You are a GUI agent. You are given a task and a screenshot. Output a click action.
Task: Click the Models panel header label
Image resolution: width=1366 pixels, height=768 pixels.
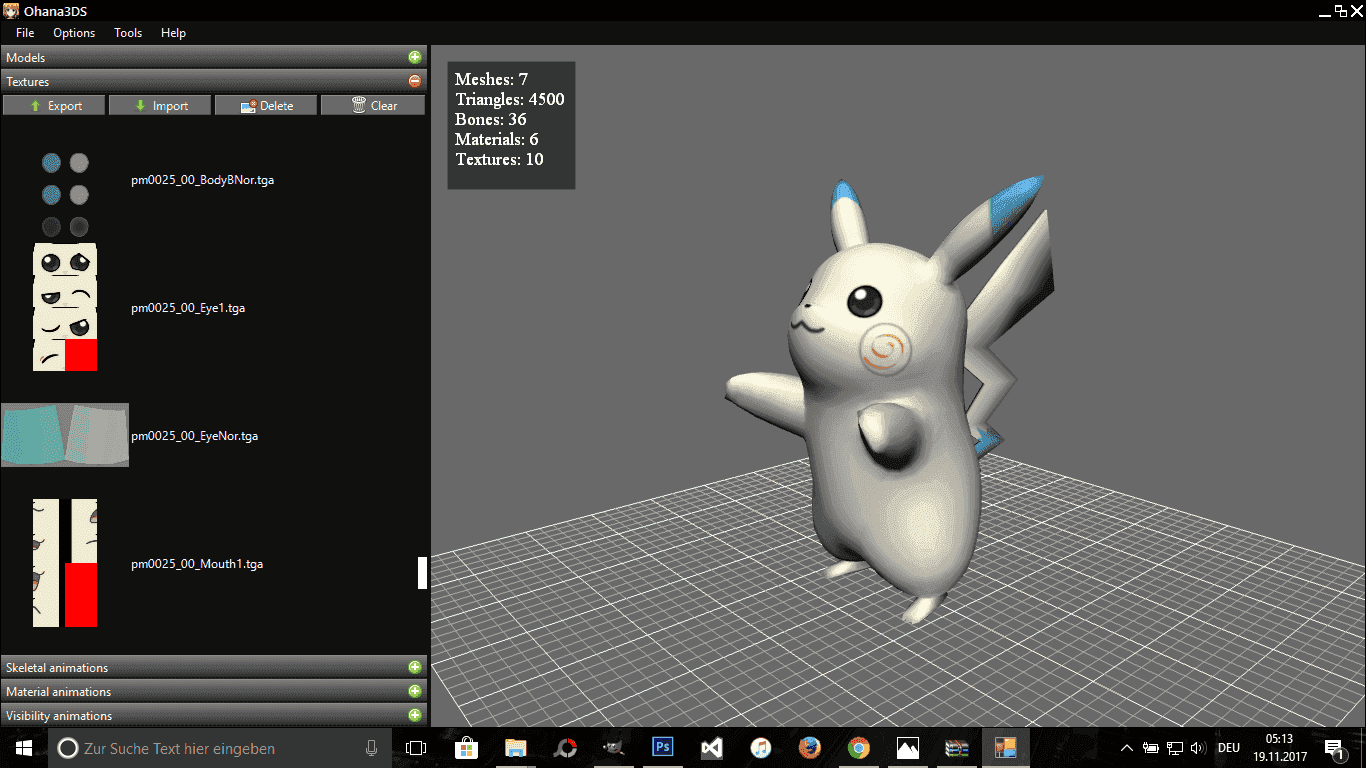pos(25,58)
